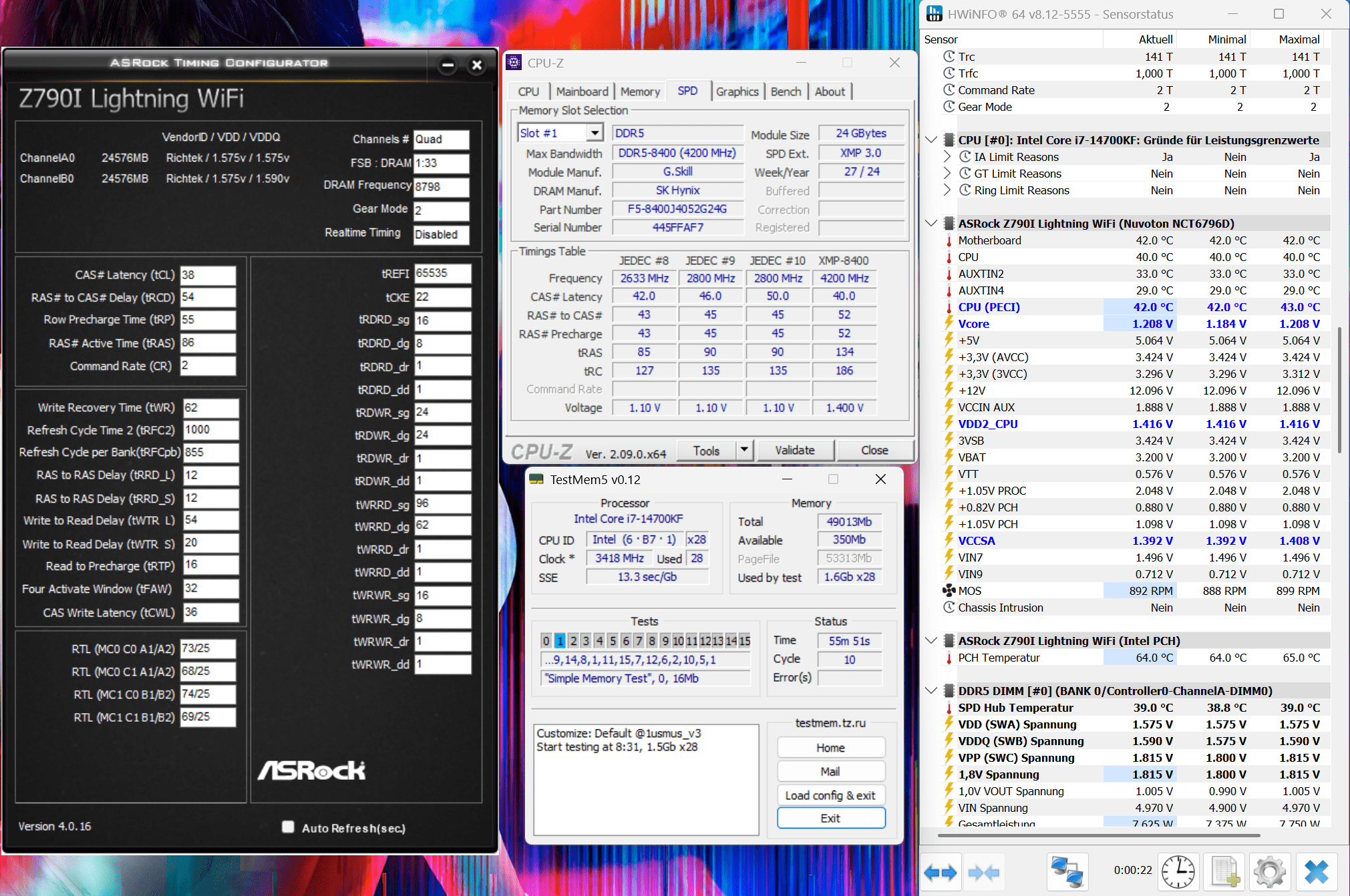The width and height of the screenshot is (1350, 896).
Task: Collapse ASRock Z790I Nuvoton NCT6796D group
Action: tap(931, 224)
